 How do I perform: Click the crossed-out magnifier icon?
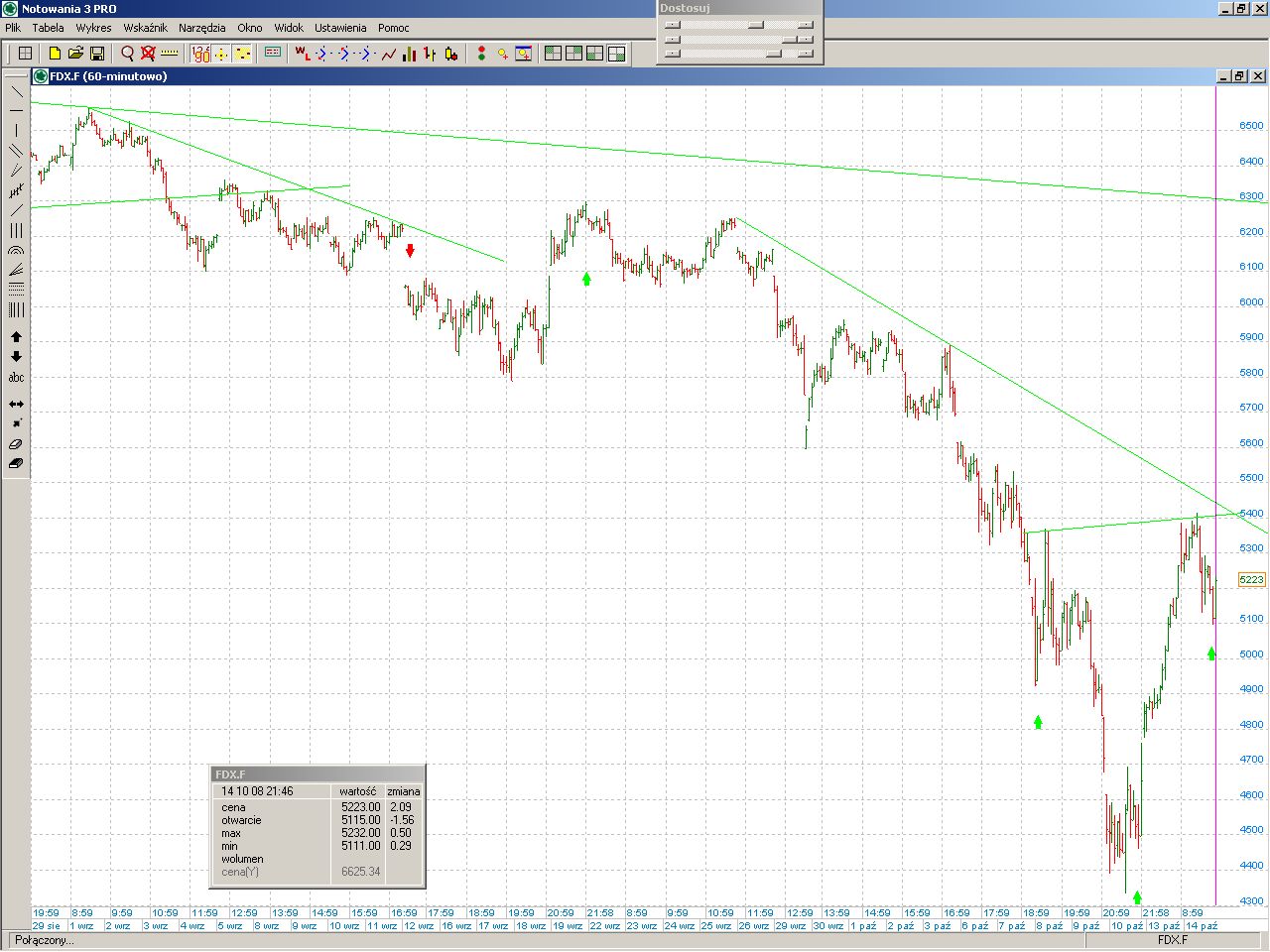(148, 54)
